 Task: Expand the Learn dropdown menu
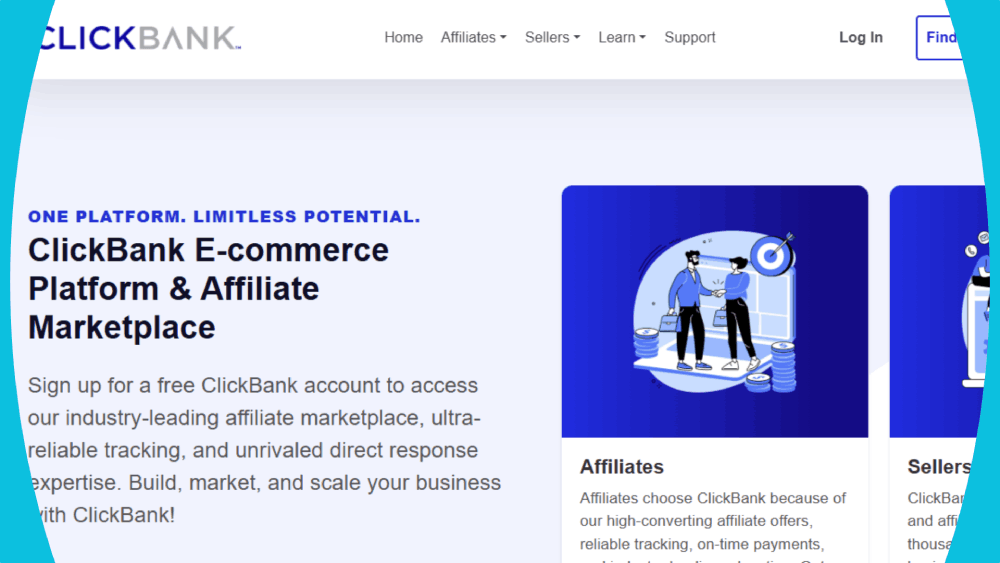click(622, 38)
